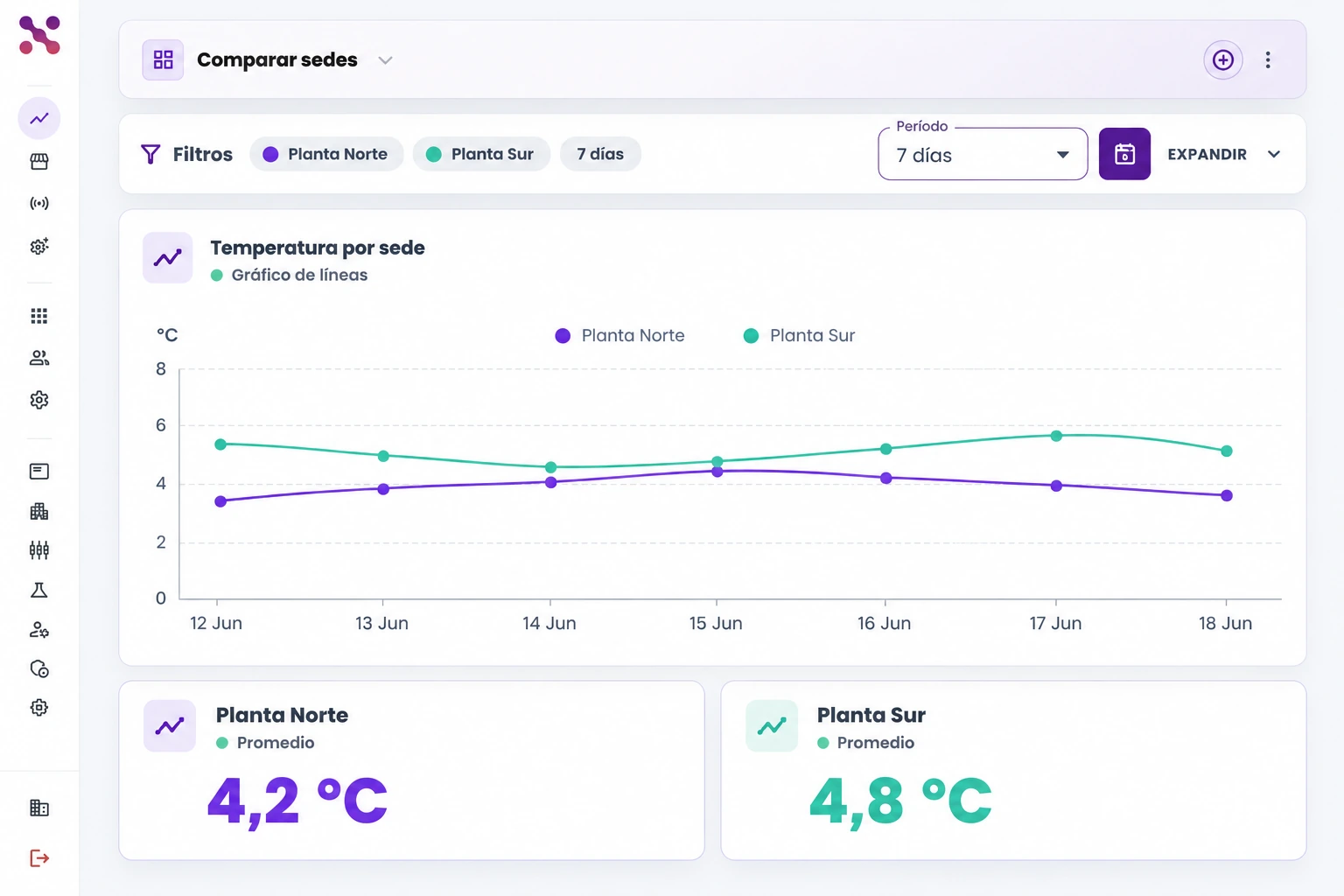
Task: Open the lab flask icon
Action: click(x=39, y=590)
